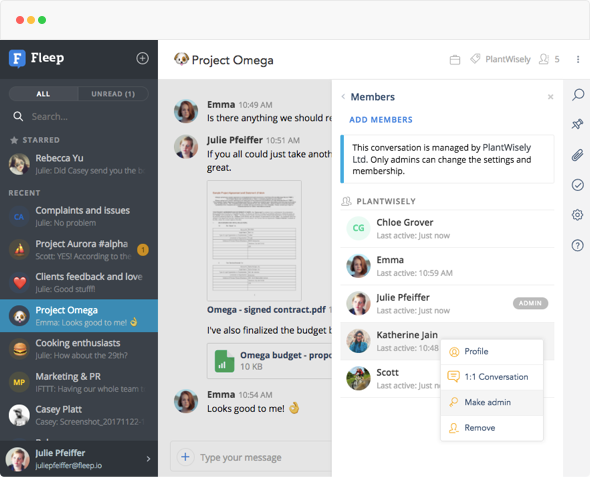The height and width of the screenshot is (477, 590).
Task: Open Omega - signed contract.pdf link
Action: pyautogui.click(x=266, y=310)
